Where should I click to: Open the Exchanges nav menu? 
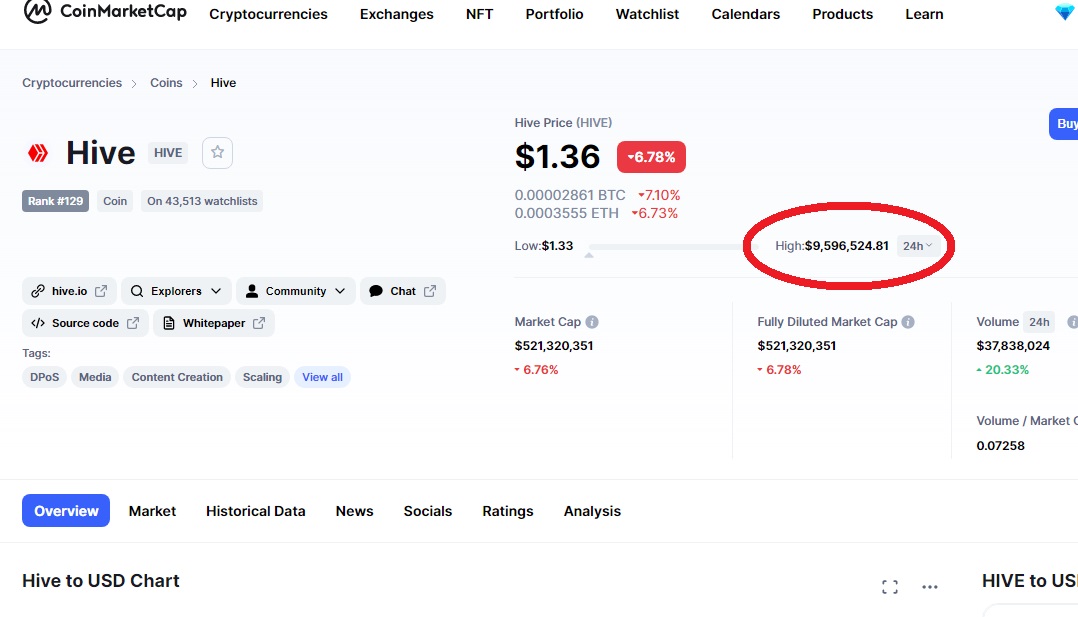(397, 14)
